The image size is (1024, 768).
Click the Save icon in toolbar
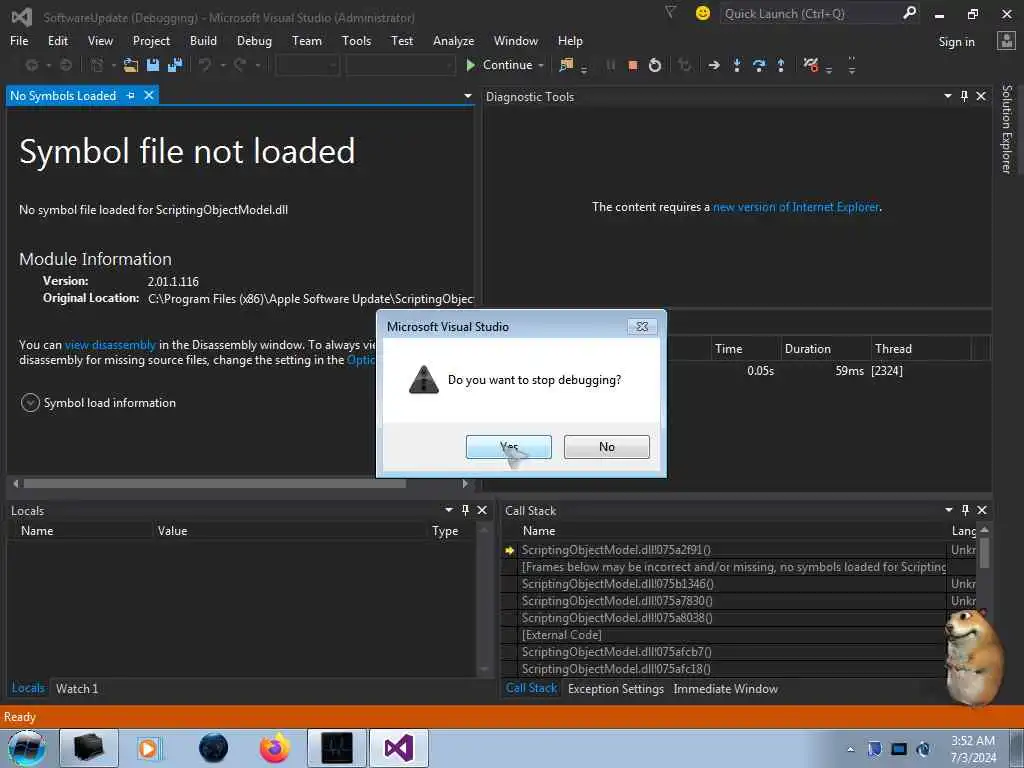[153, 65]
